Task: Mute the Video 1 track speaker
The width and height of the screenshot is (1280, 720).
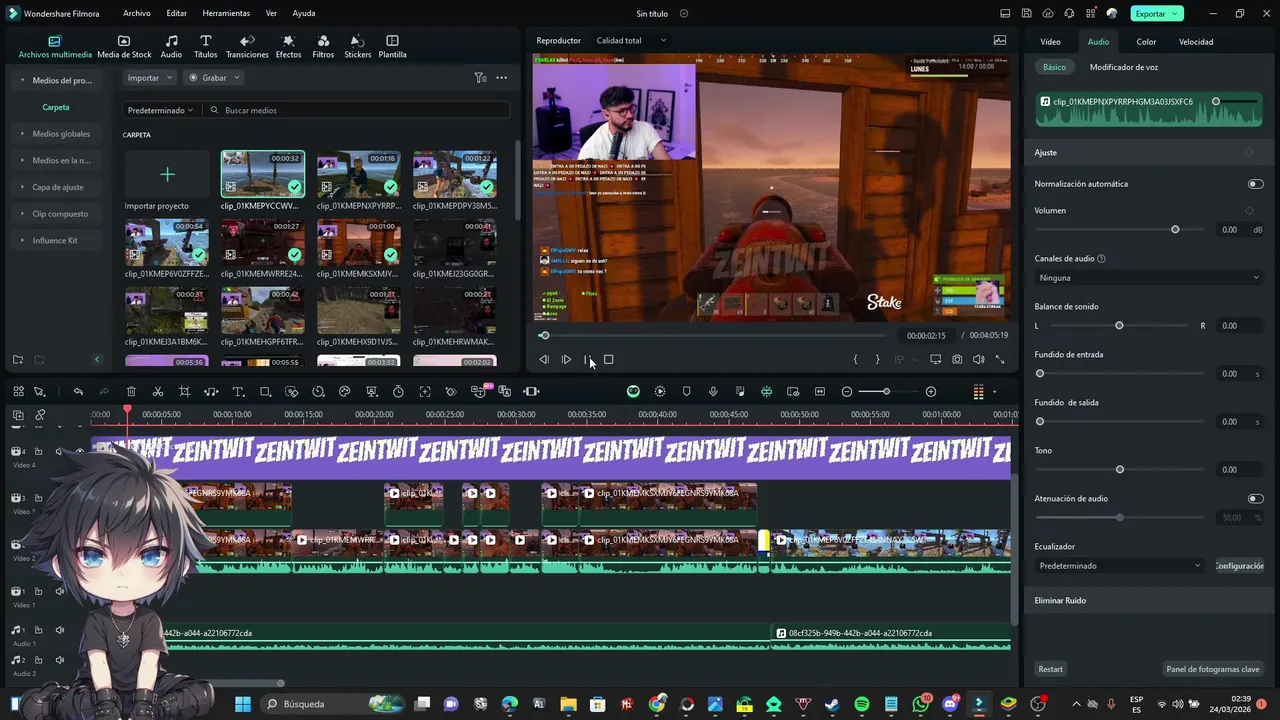Action: point(60,591)
